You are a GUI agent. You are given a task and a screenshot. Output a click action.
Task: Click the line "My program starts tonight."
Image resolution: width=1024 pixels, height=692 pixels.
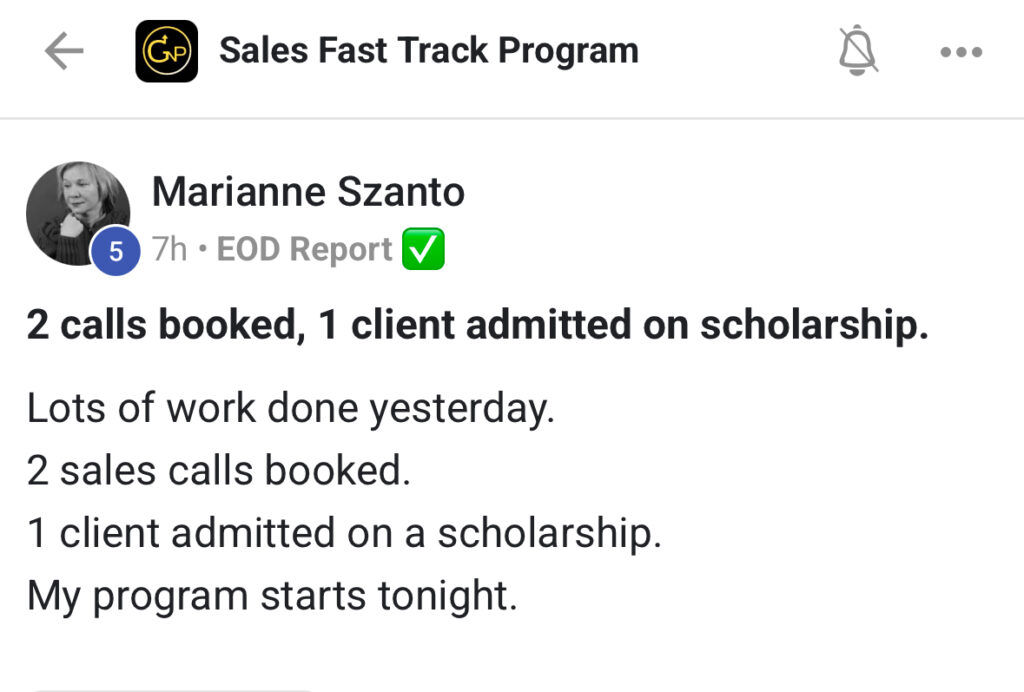pos(272,596)
